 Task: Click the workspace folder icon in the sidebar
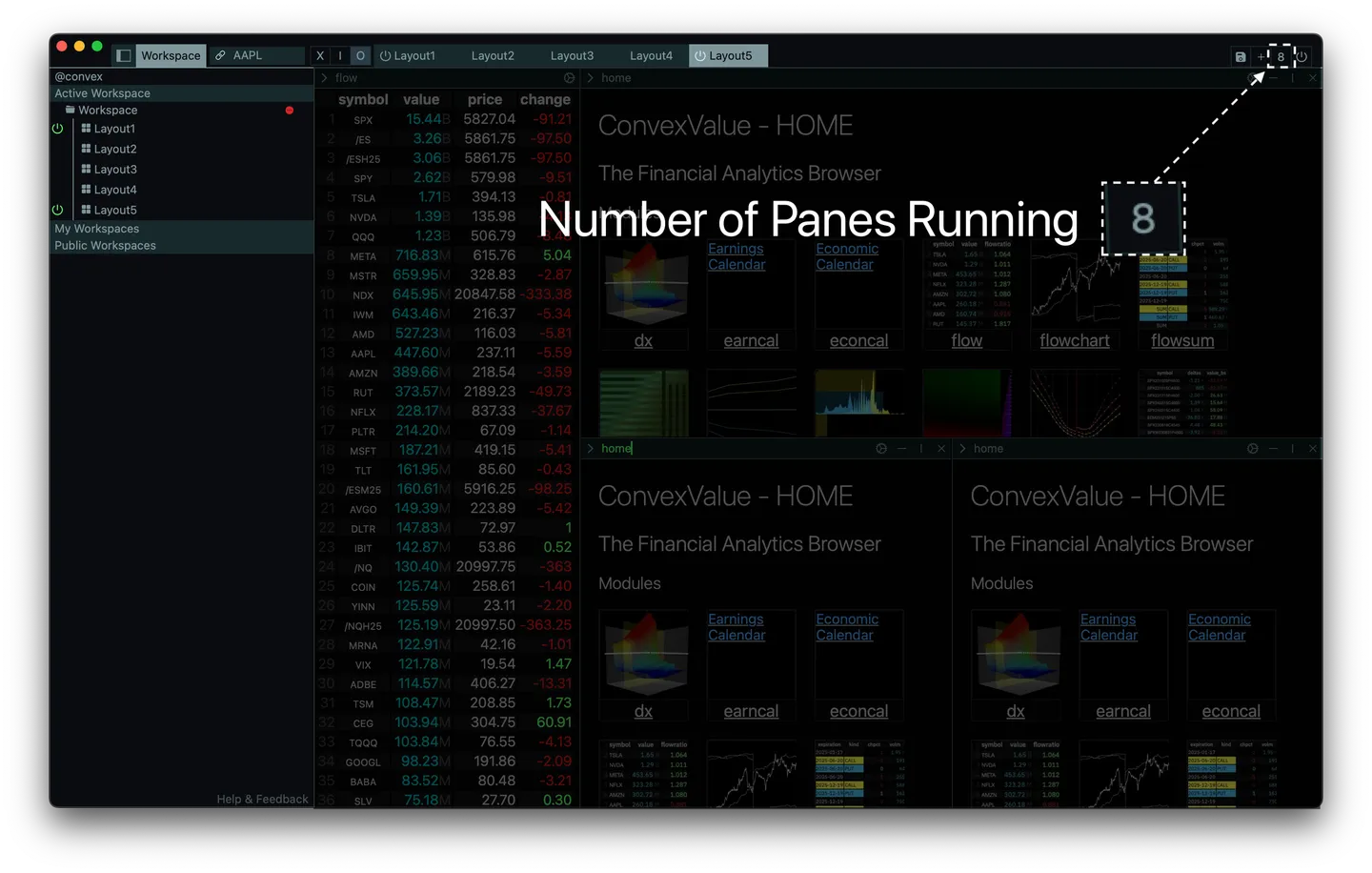tap(71, 111)
